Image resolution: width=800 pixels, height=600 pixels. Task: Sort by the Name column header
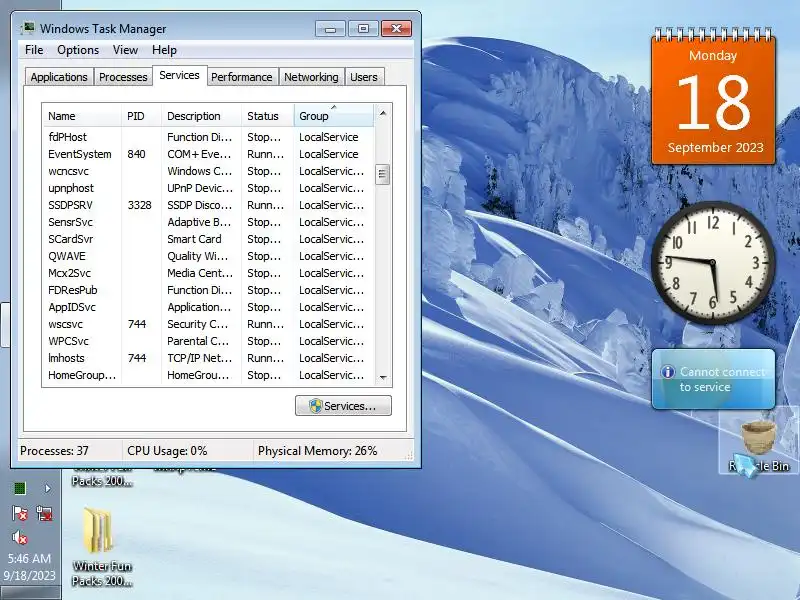[x=82, y=116]
